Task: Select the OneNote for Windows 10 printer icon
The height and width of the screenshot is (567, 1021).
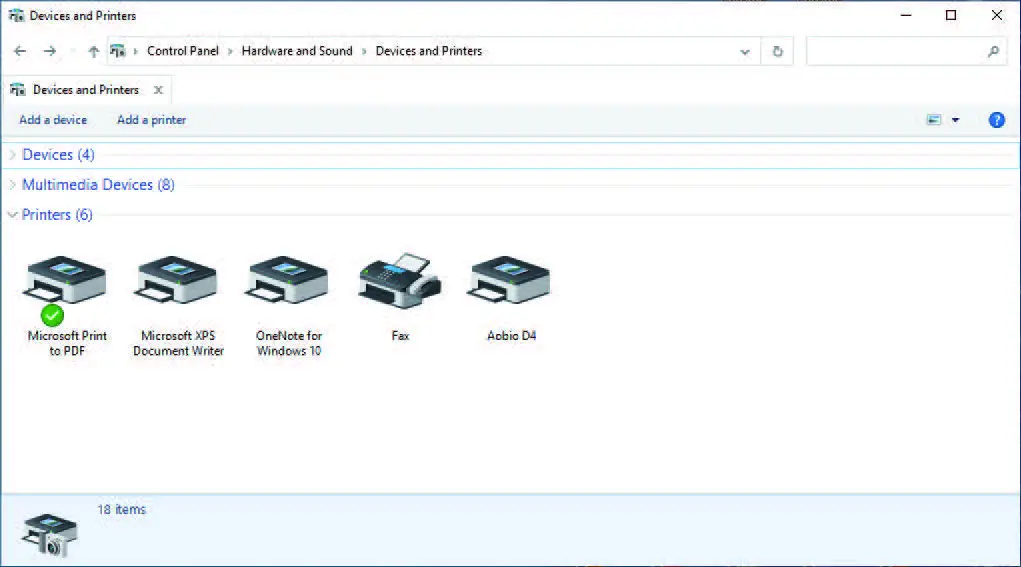Action: [287, 280]
